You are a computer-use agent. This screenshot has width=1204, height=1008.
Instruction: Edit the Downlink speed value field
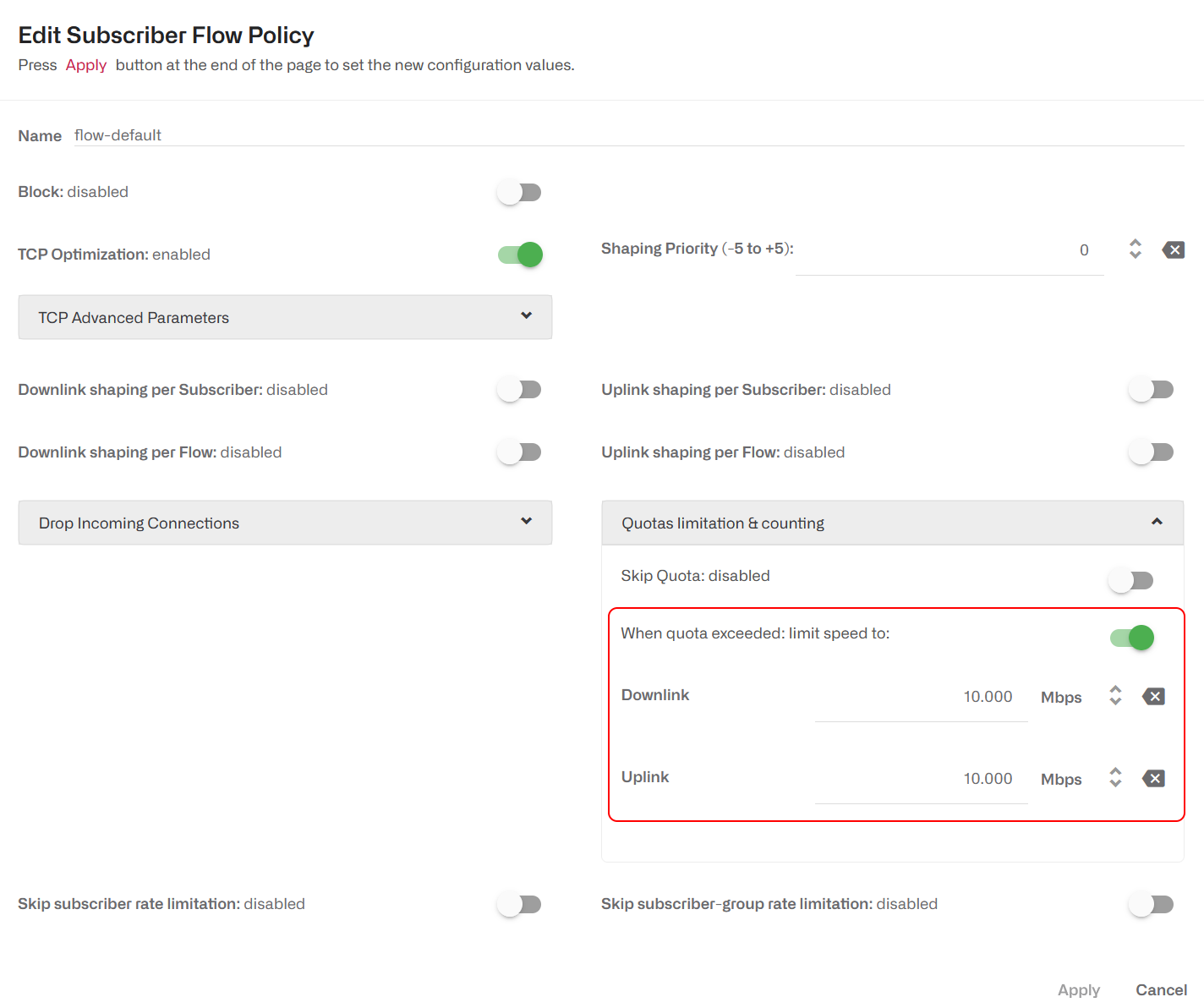(x=921, y=697)
